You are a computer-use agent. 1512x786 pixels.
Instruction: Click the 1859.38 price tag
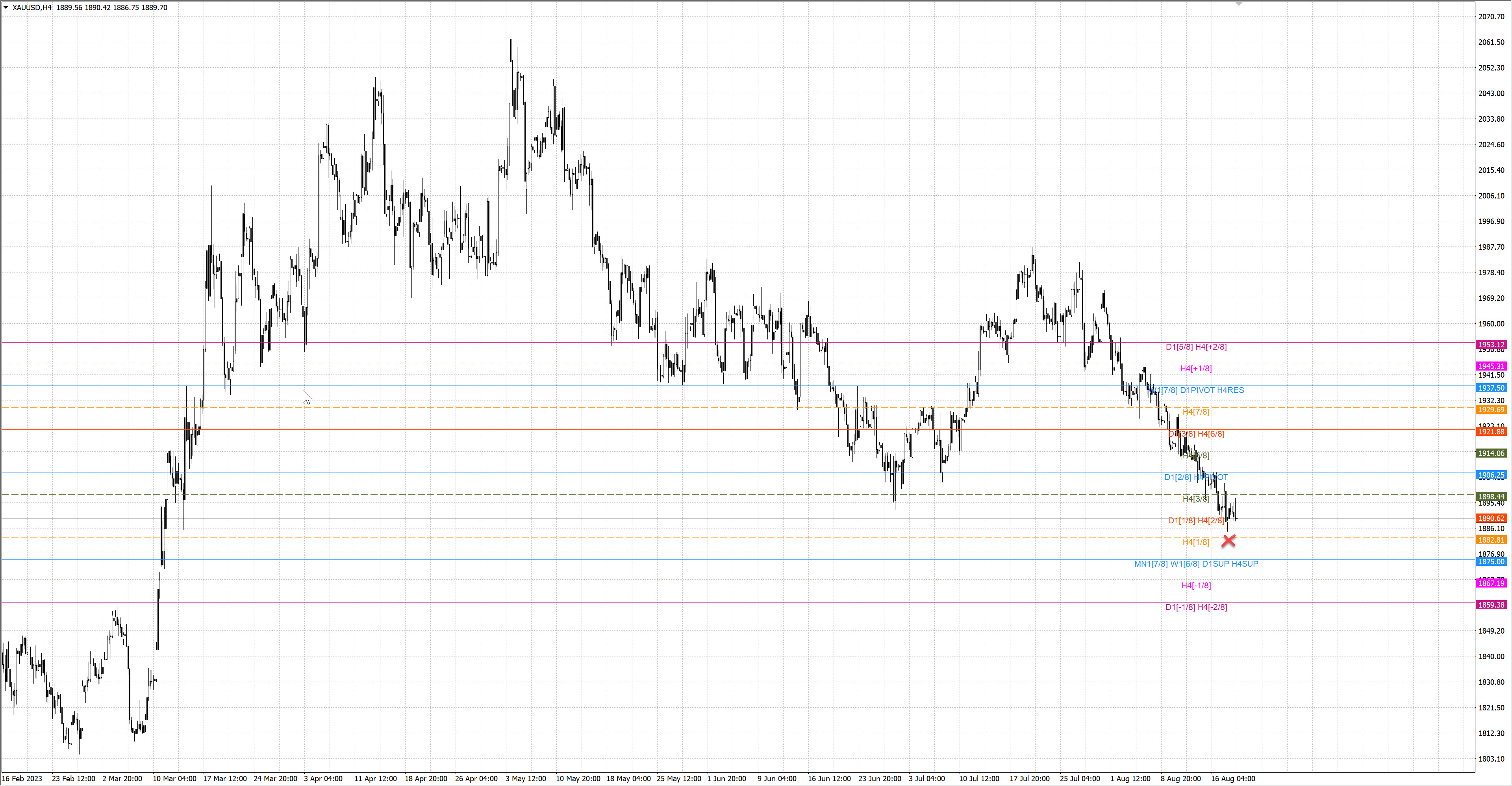[x=1491, y=604]
